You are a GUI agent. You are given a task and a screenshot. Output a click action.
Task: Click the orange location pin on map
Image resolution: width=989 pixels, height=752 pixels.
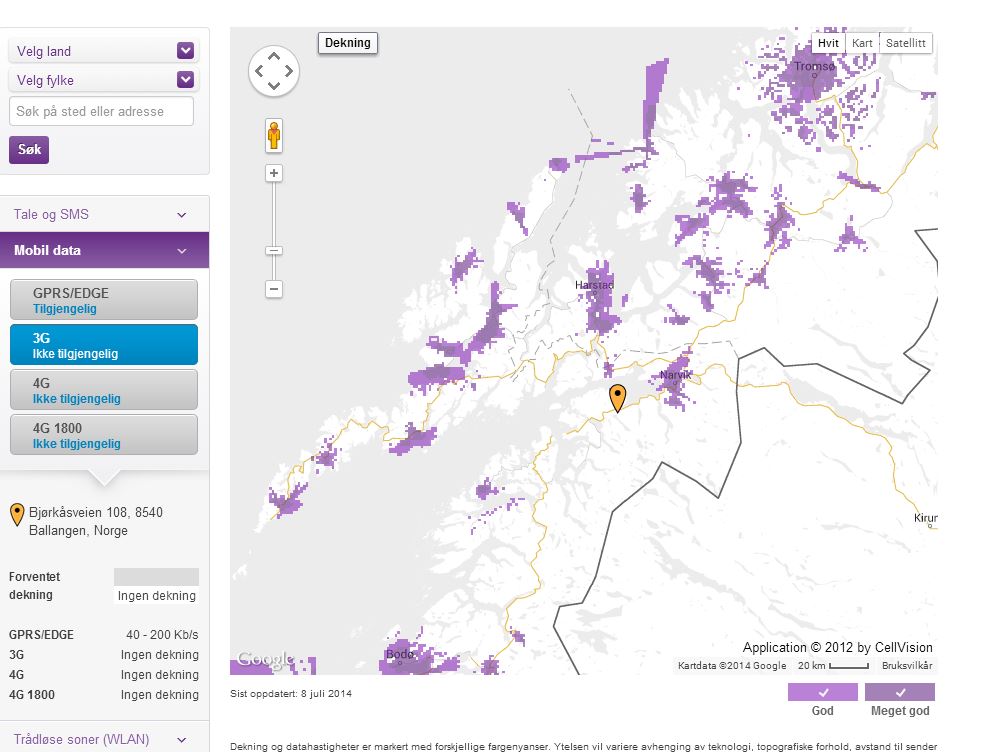(x=617, y=397)
